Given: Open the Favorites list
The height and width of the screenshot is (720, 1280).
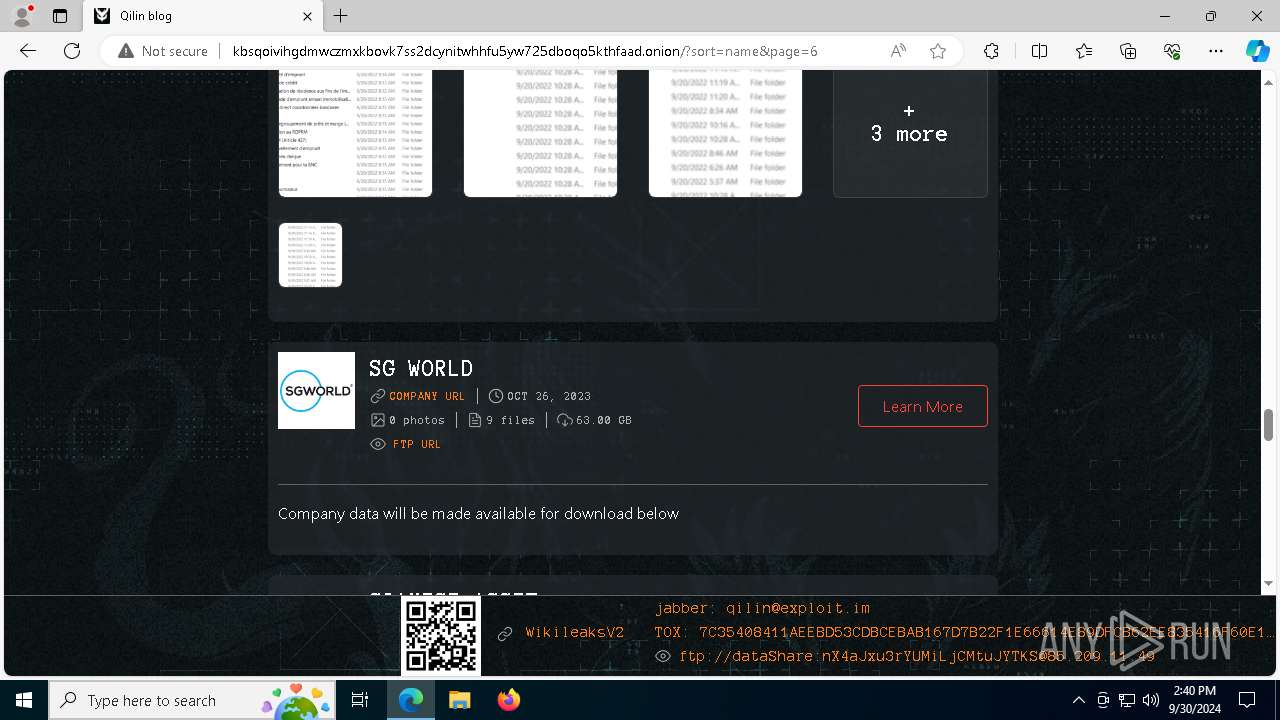Looking at the screenshot, I should click(1084, 51).
